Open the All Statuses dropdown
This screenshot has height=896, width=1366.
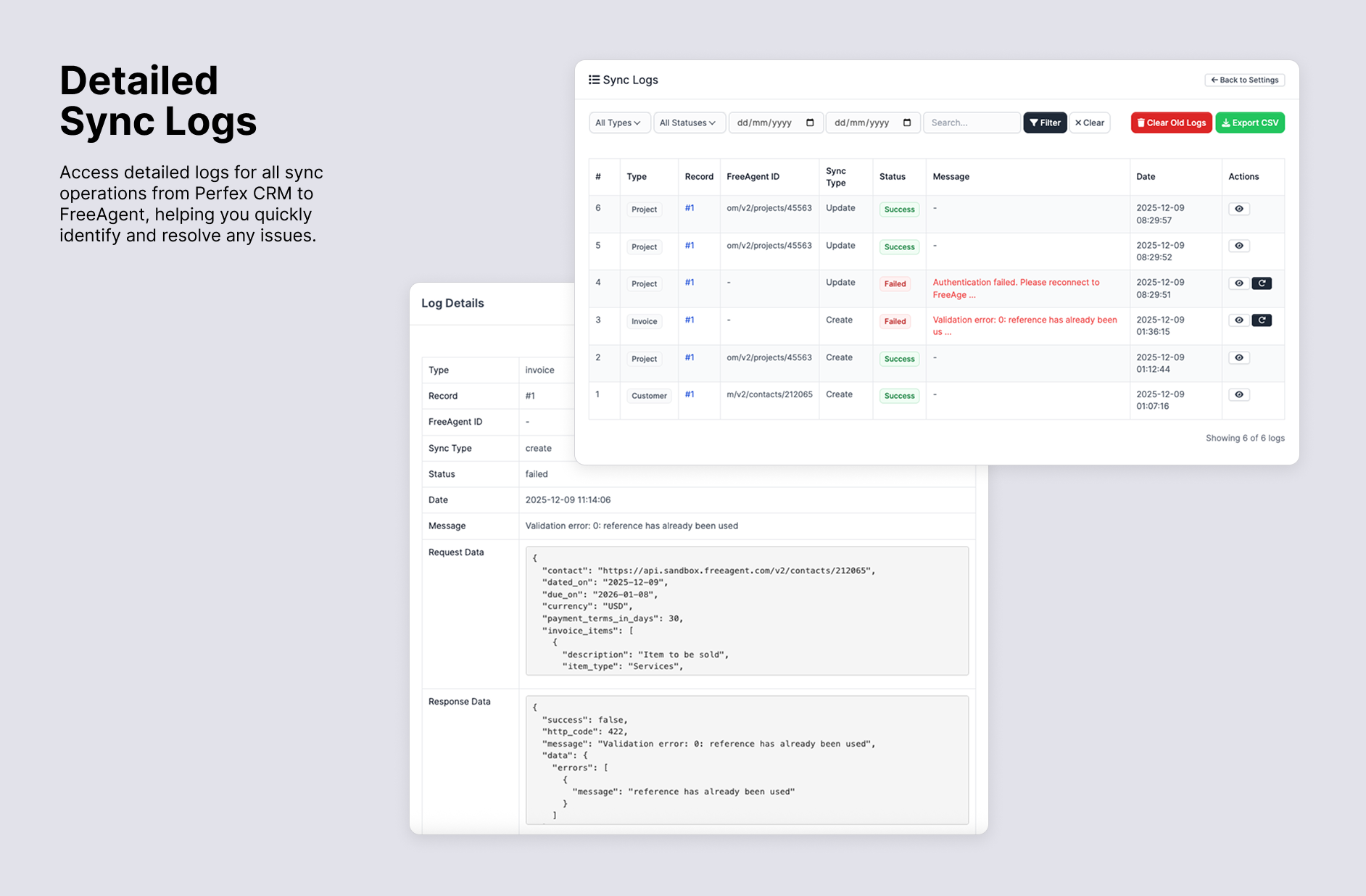click(688, 123)
